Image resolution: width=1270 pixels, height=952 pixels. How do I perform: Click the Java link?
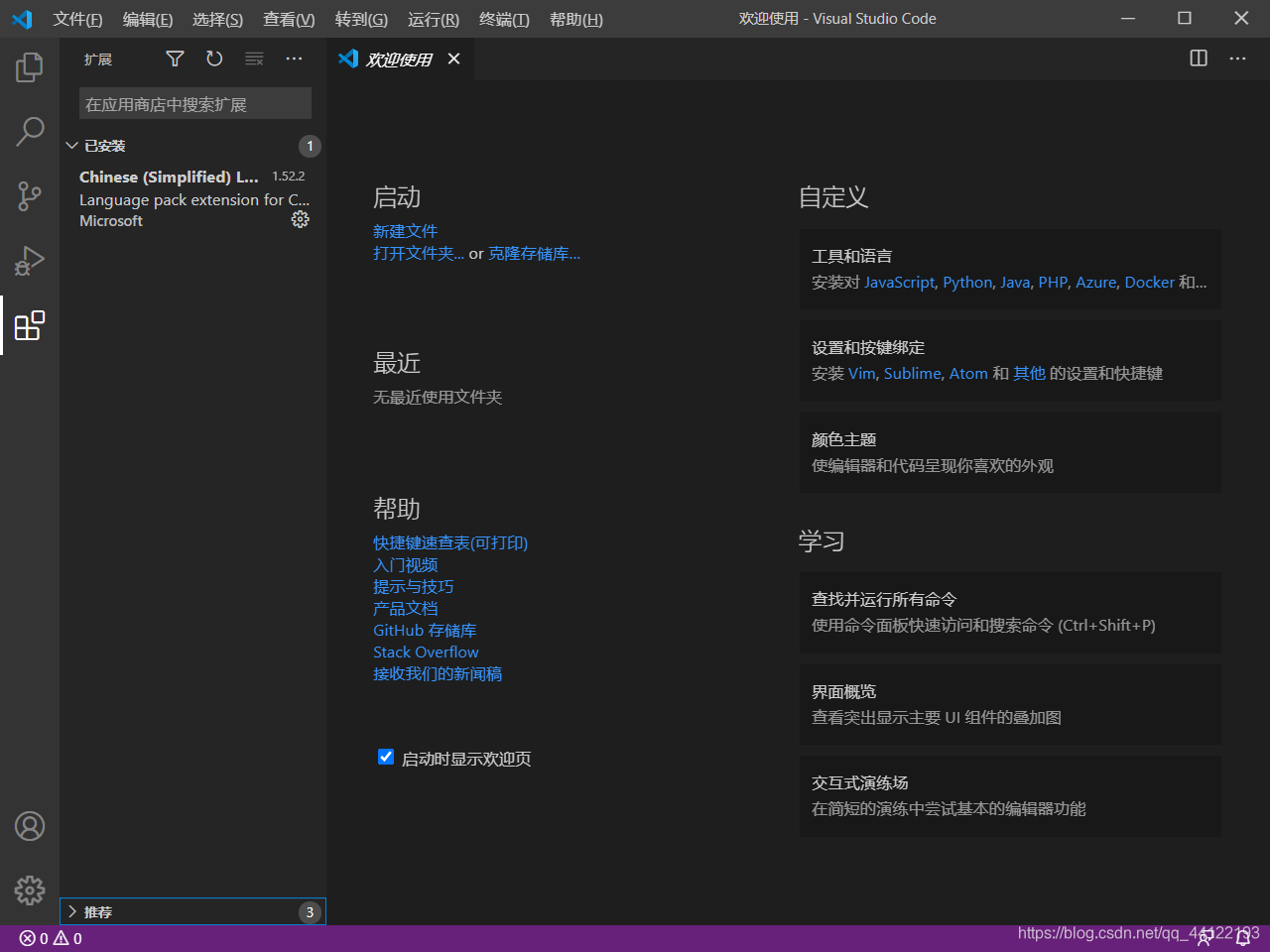coord(1015,282)
